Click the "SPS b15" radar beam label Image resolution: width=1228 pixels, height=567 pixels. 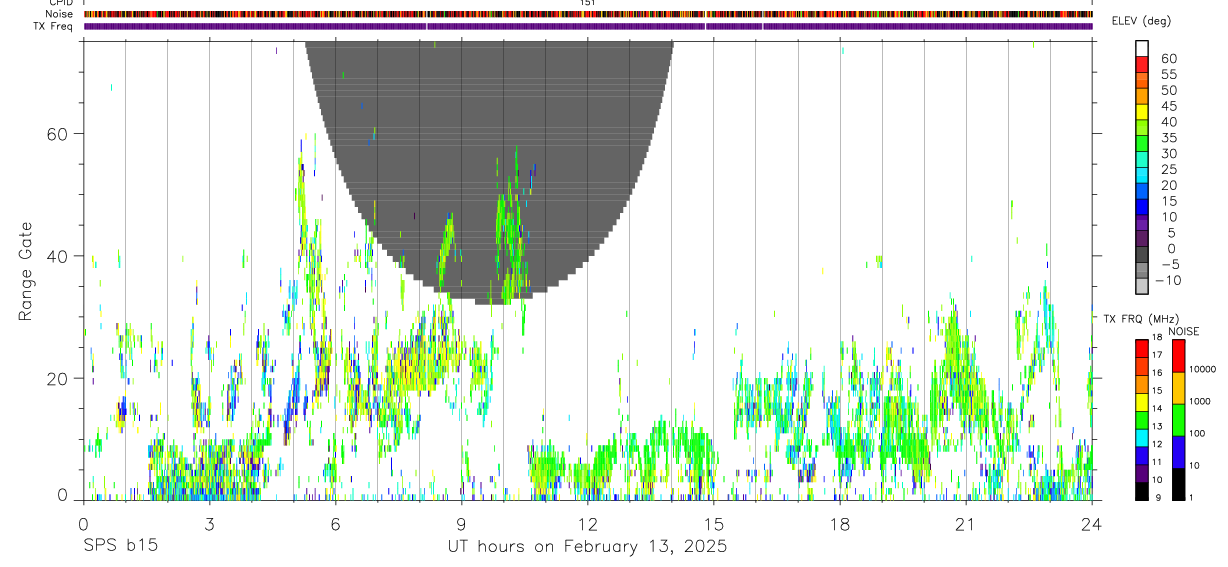click(119, 547)
